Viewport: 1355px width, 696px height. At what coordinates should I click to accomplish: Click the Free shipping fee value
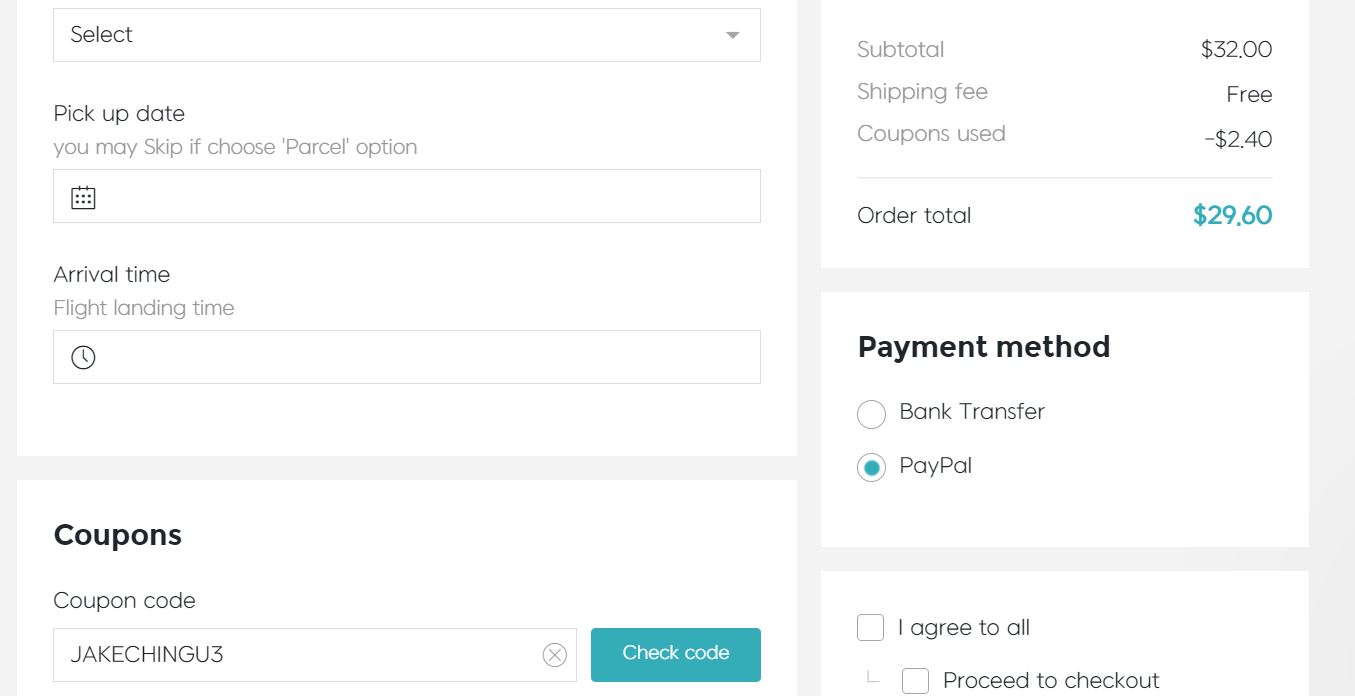coord(1249,95)
